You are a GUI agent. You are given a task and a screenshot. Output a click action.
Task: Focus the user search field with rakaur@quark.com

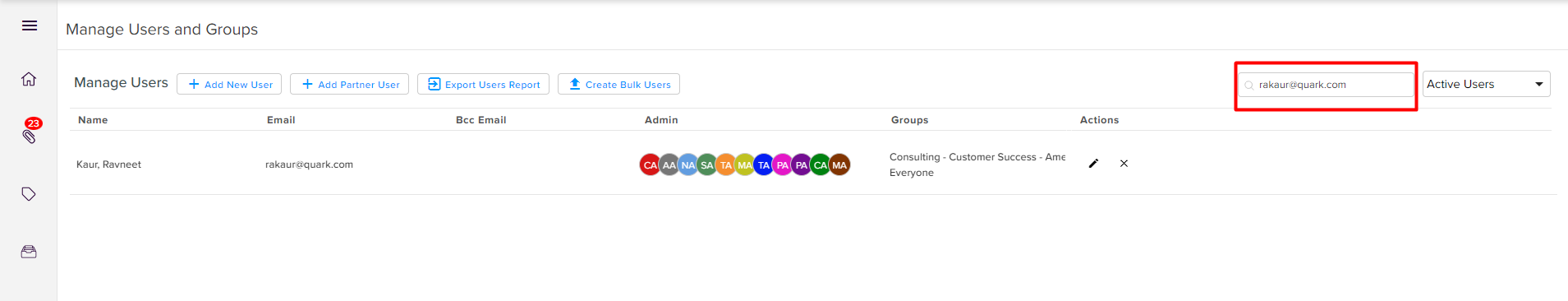coord(1327,85)
